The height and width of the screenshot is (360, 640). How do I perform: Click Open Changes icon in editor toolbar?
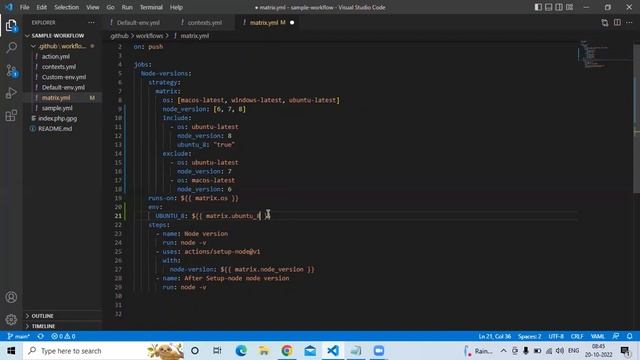coord(604,22)
